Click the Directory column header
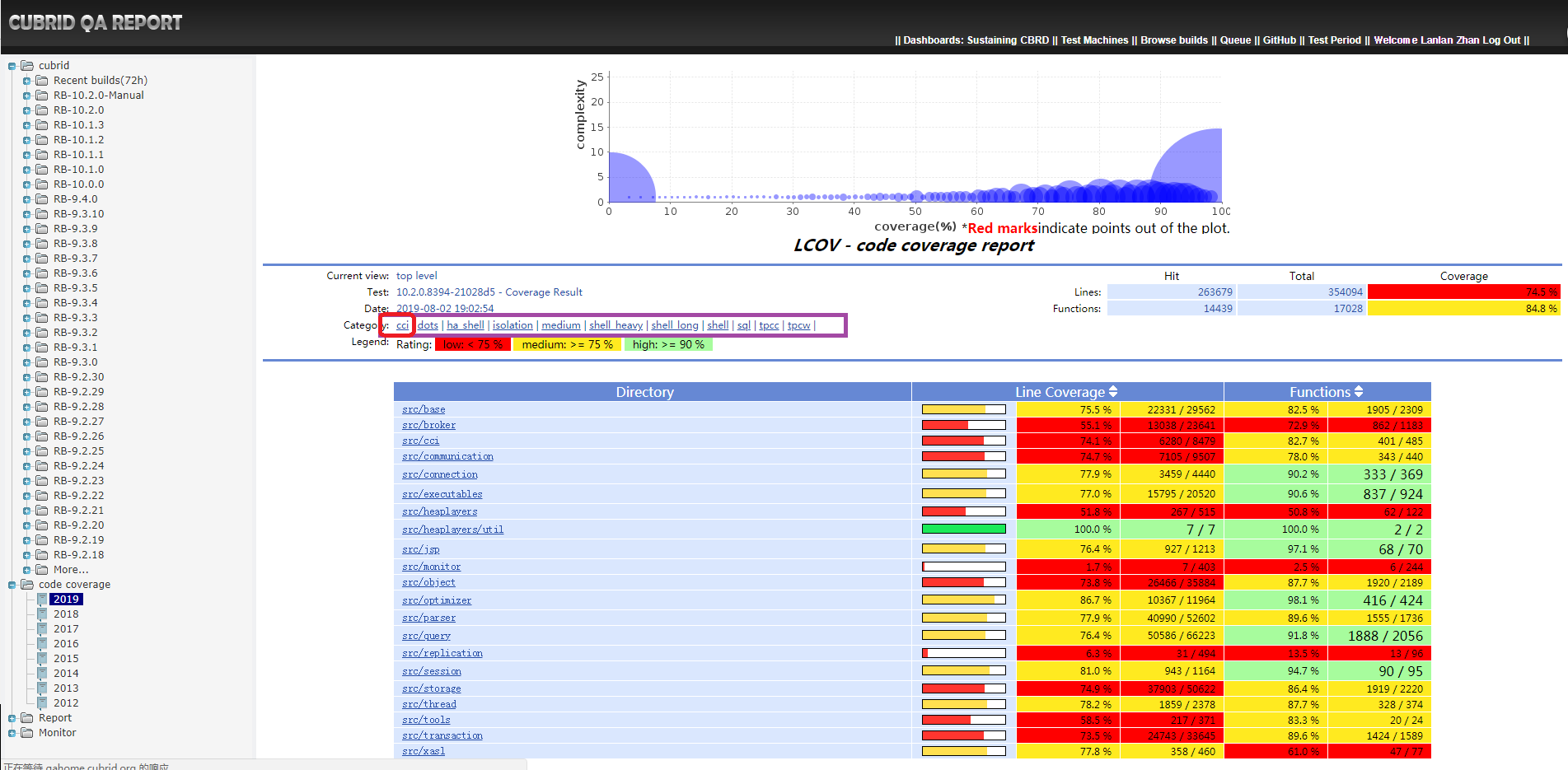Viewport: 1568px width, 770px height. [653, 392]
